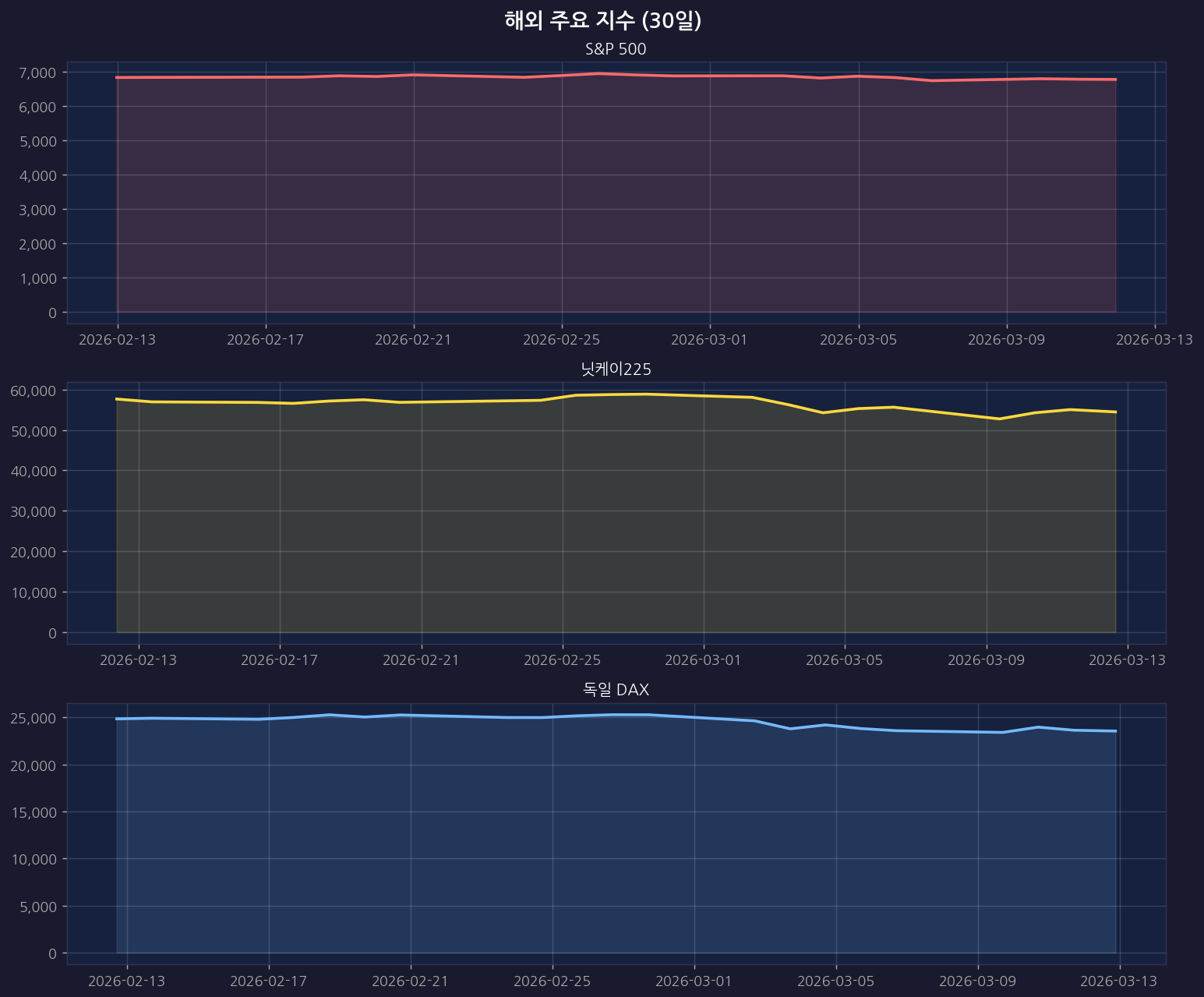Click the 60,000 y-axis label on 닛케이225
This screenshot has width=1204, height=997.
pyautogui.click(x=34, y=391)
